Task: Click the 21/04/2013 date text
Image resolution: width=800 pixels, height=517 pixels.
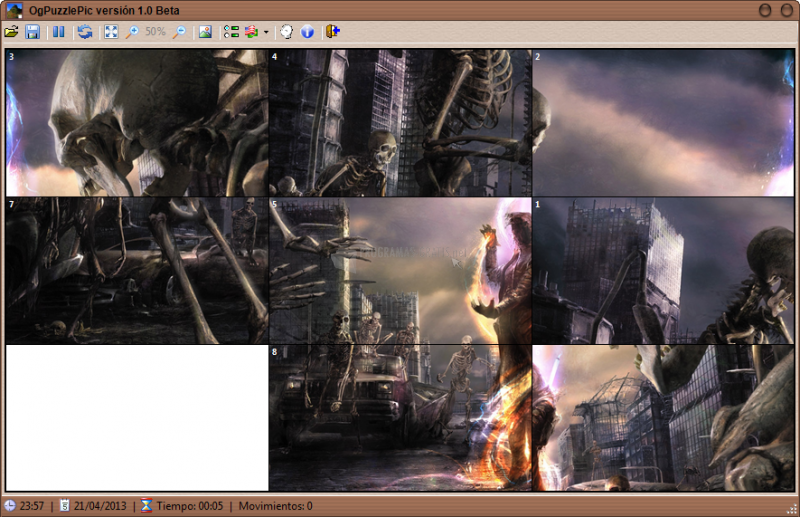Action: [x=100, y=506]
